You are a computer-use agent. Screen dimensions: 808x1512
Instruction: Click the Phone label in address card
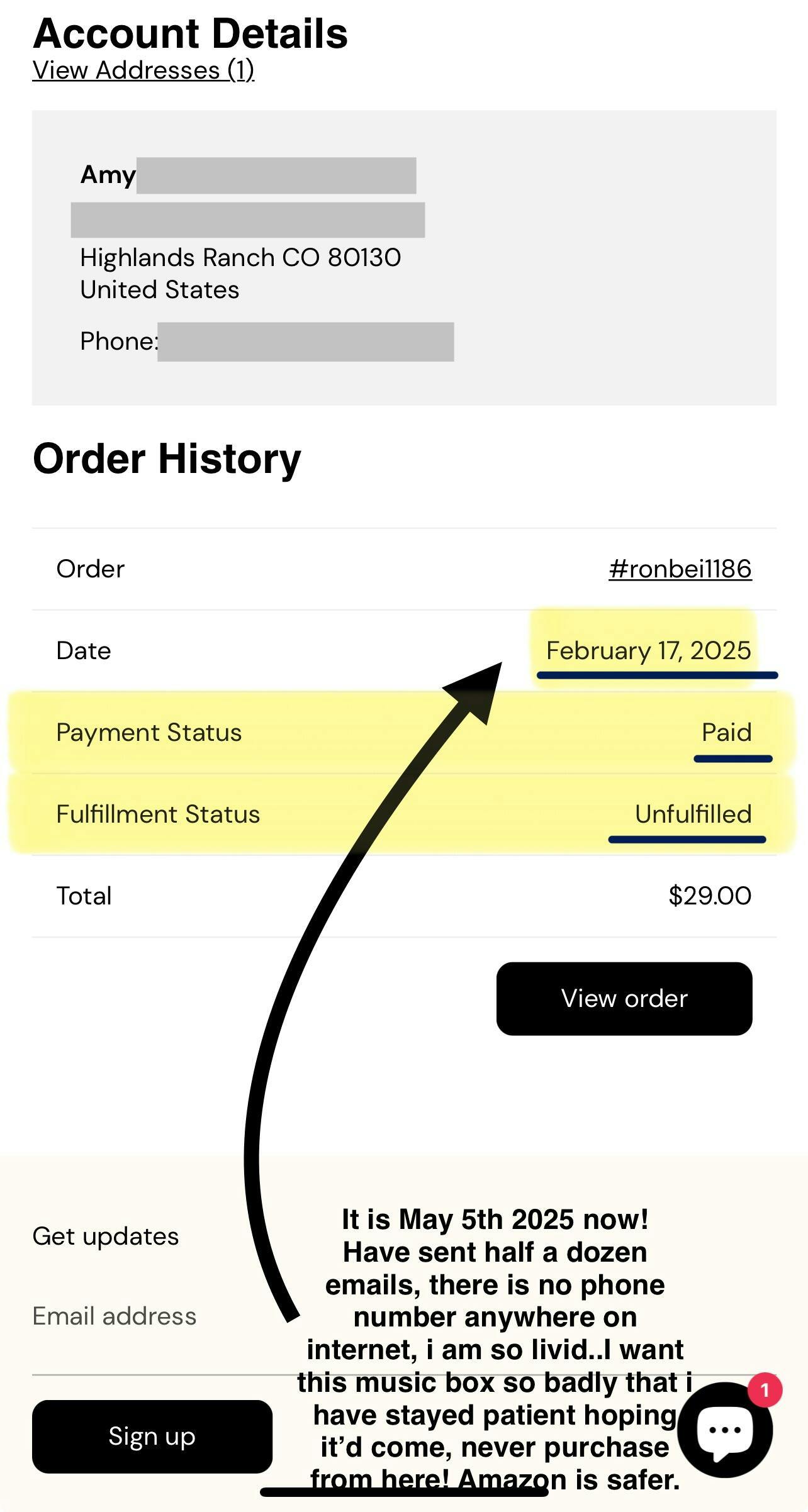pyautogui.click(x=118, y=341)
